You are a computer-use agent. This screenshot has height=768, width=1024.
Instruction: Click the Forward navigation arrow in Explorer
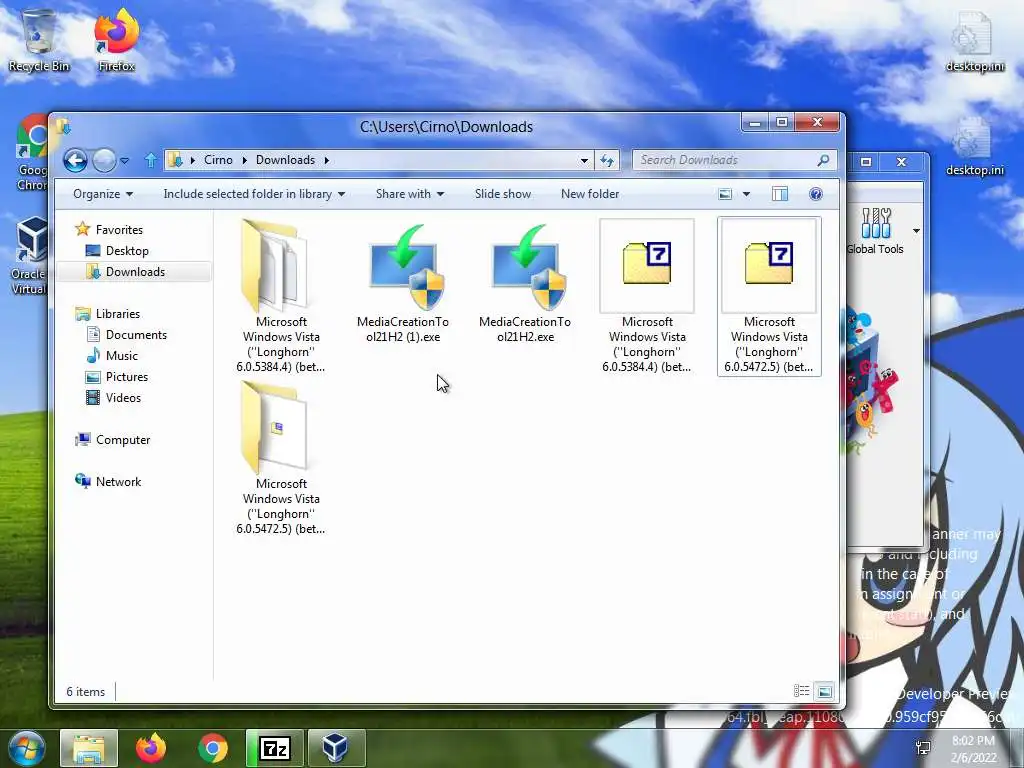[104, 160]
